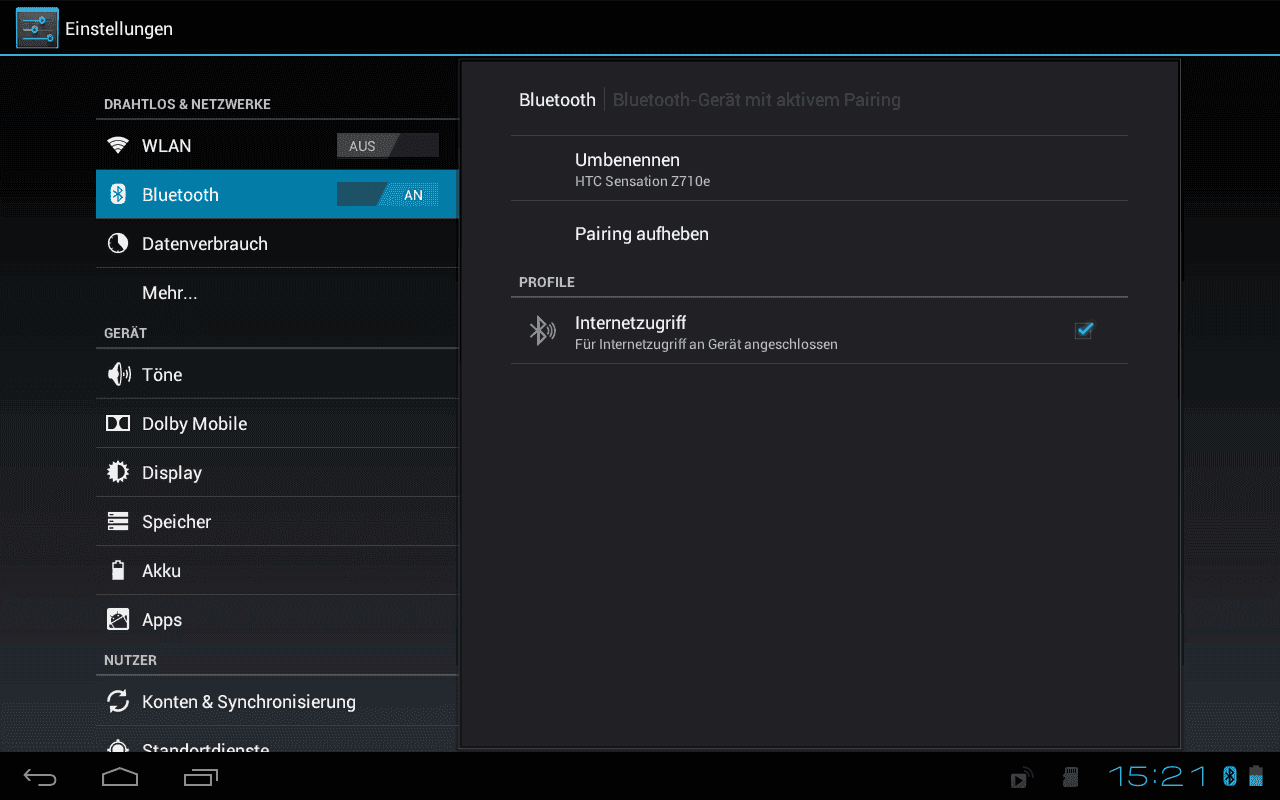Click the WLAN wifi icon
1280x800 pixels.
coord(118,146)
